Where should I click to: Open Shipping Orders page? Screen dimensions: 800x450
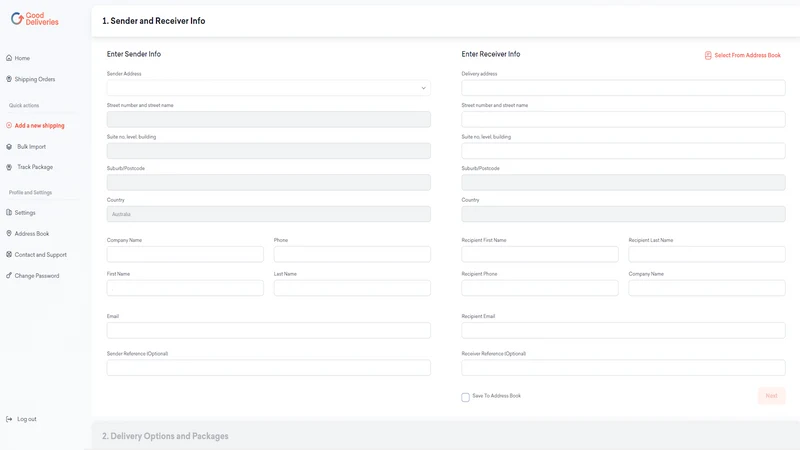(x=35, y=79)
